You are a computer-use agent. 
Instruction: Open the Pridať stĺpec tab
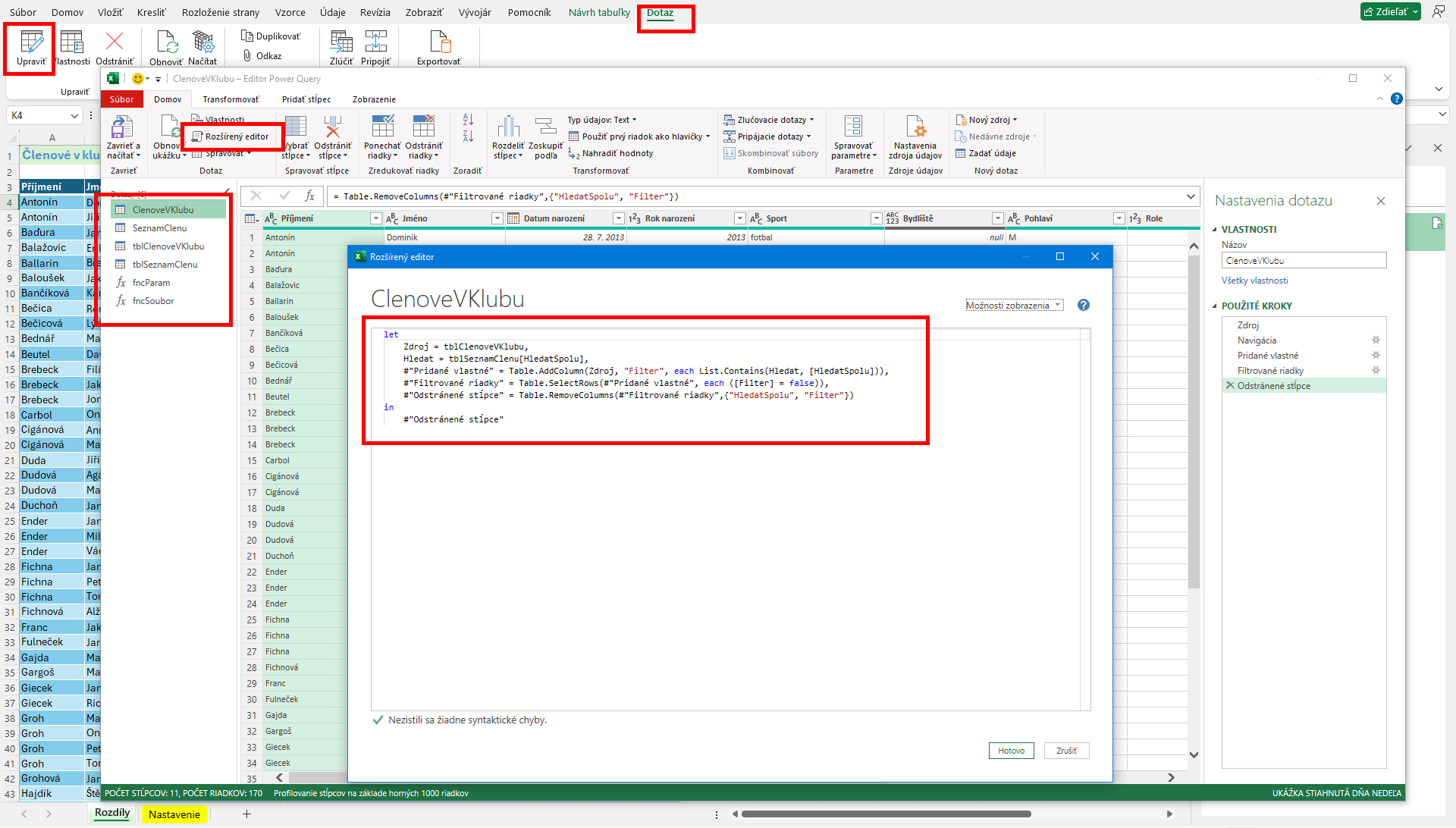[306, 99]
